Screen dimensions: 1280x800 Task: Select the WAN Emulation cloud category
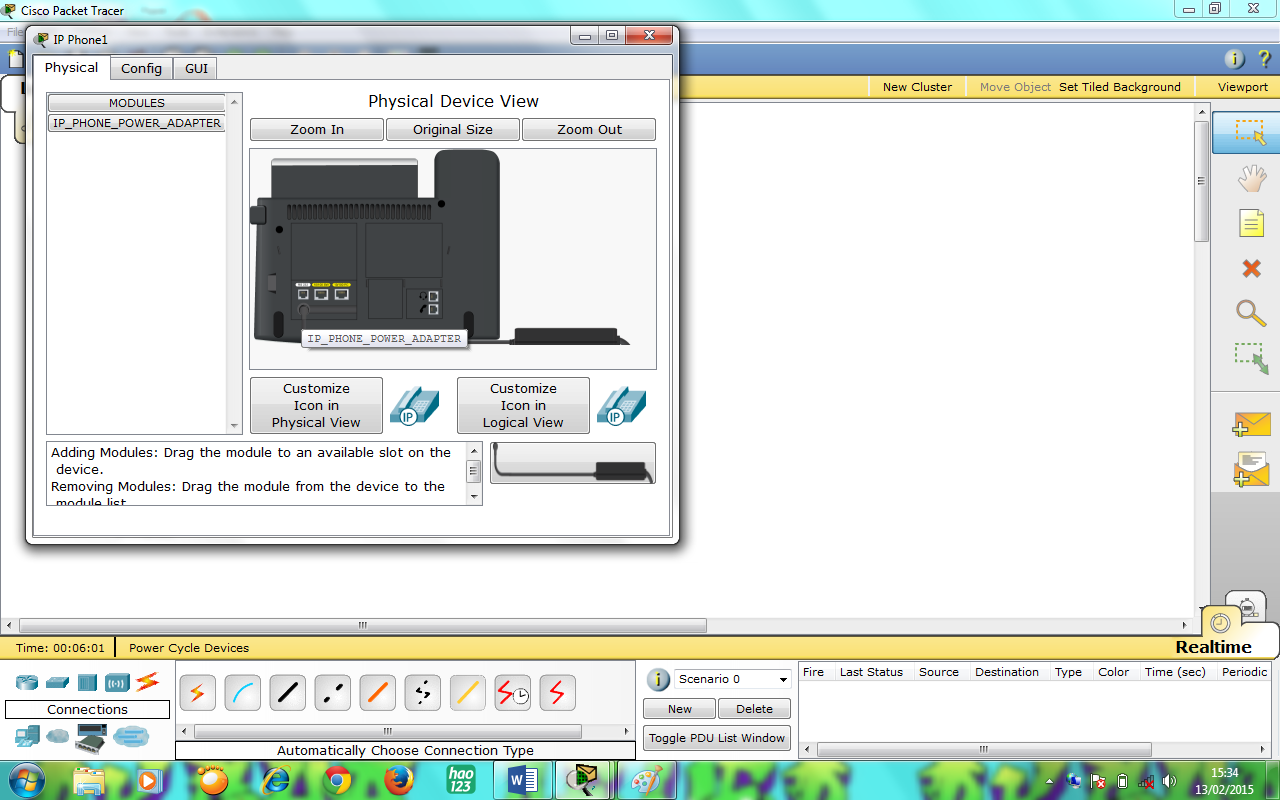coord(58,737)
